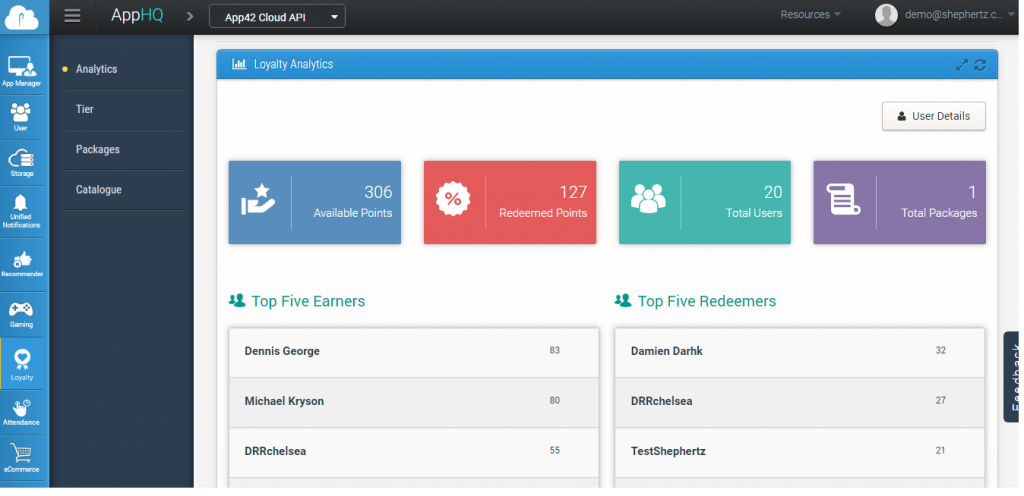The height and width of the screenshot is (496, 1024).
Task: Expand Loyalty Analytics panel to fullscreen
Action: [x=961, y=65]
